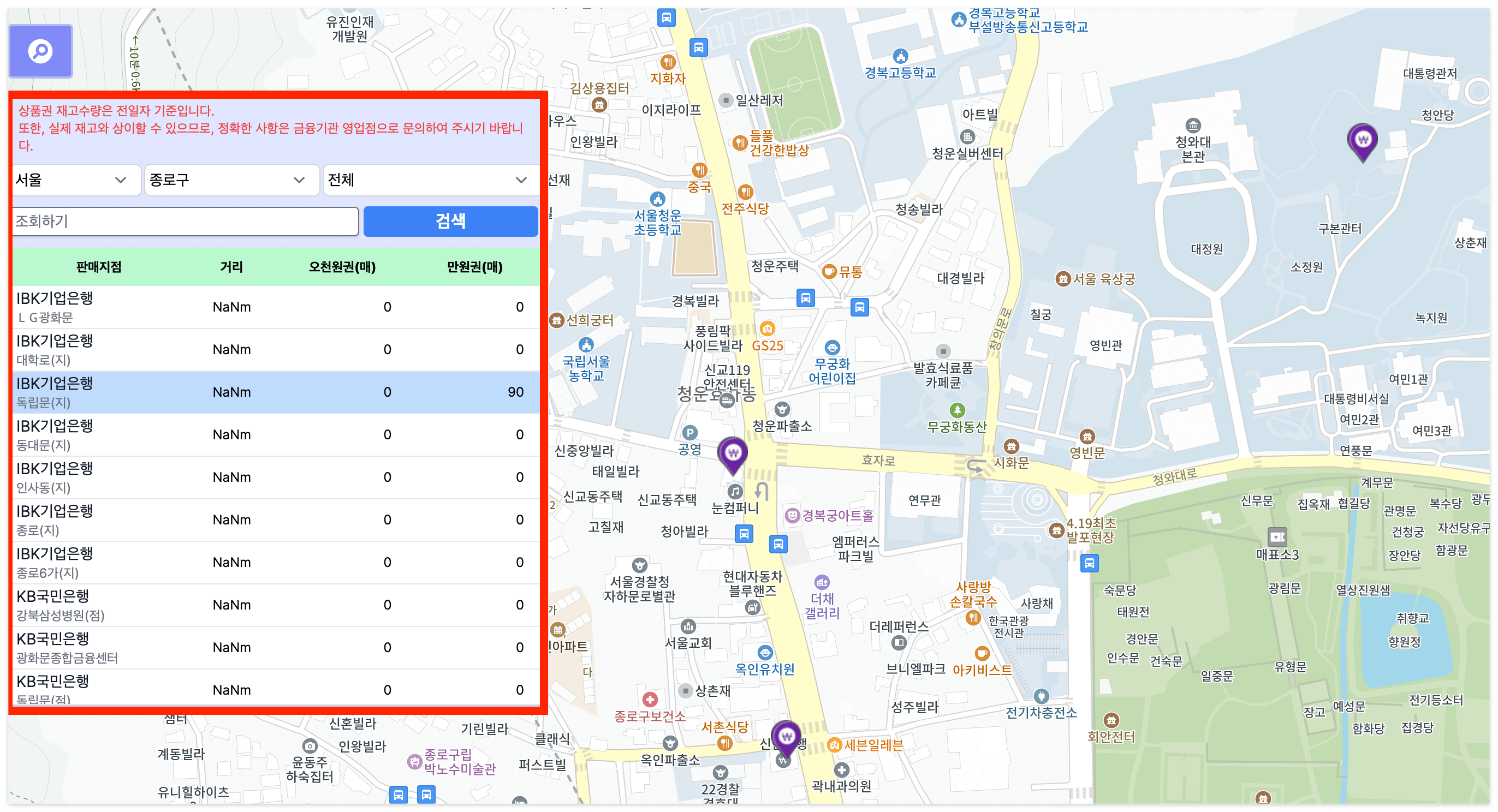
Task: Click the 들풀 건강한밥상 restaurant icon
Action: 740,142
